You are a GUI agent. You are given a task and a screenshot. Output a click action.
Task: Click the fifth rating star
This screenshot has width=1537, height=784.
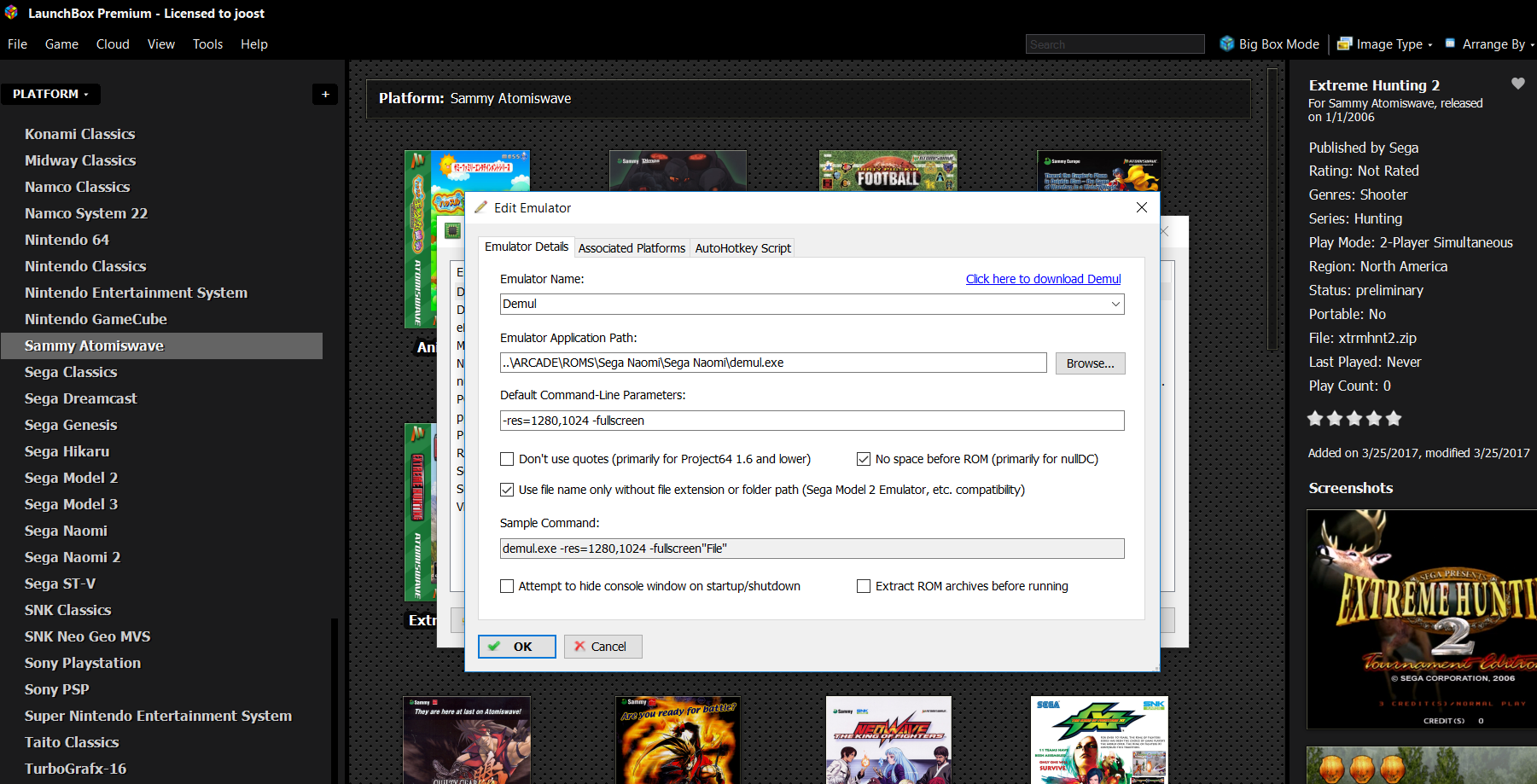pyautogui.click(x=1394, y=418)
